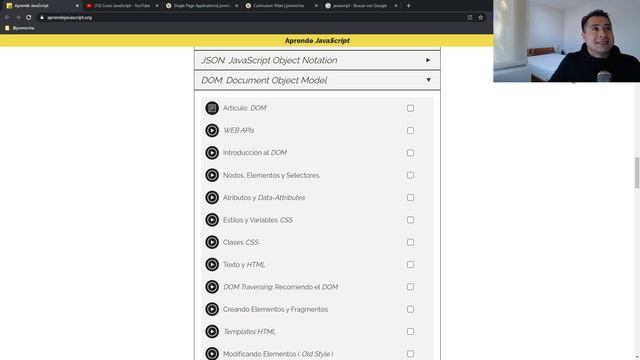Check the Articulo: DOM checkbox

tap(410, 108)
